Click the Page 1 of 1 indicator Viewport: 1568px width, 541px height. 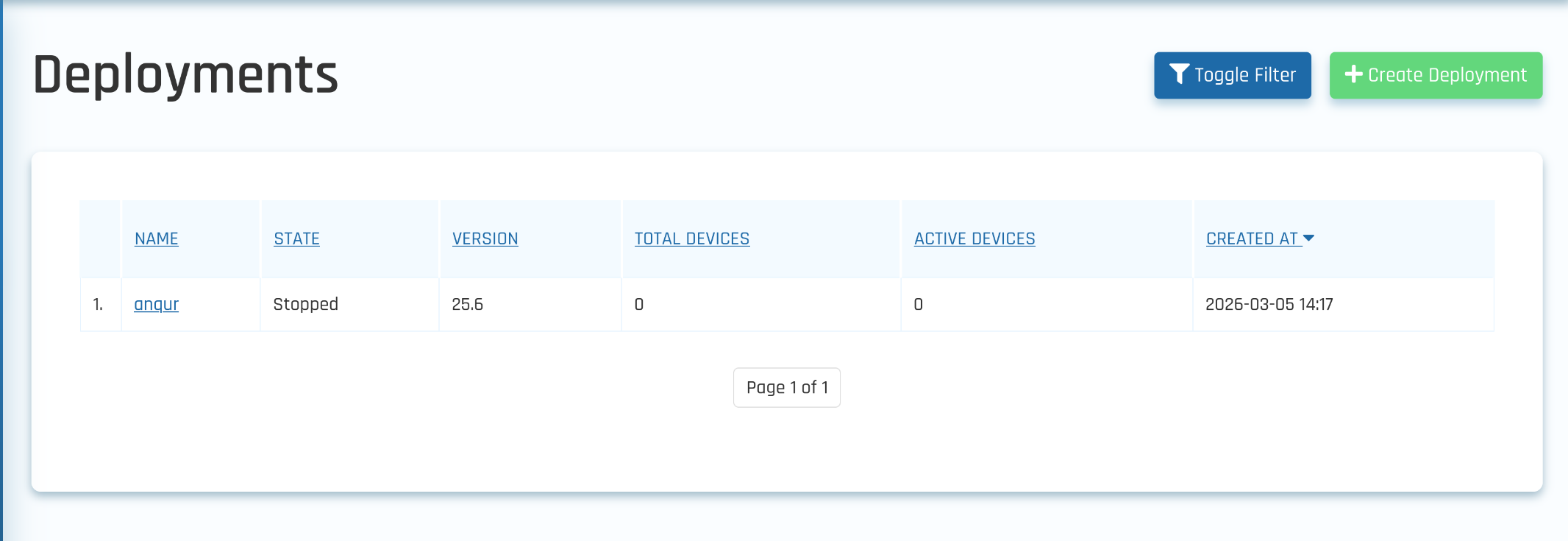(x=786, y=387)
